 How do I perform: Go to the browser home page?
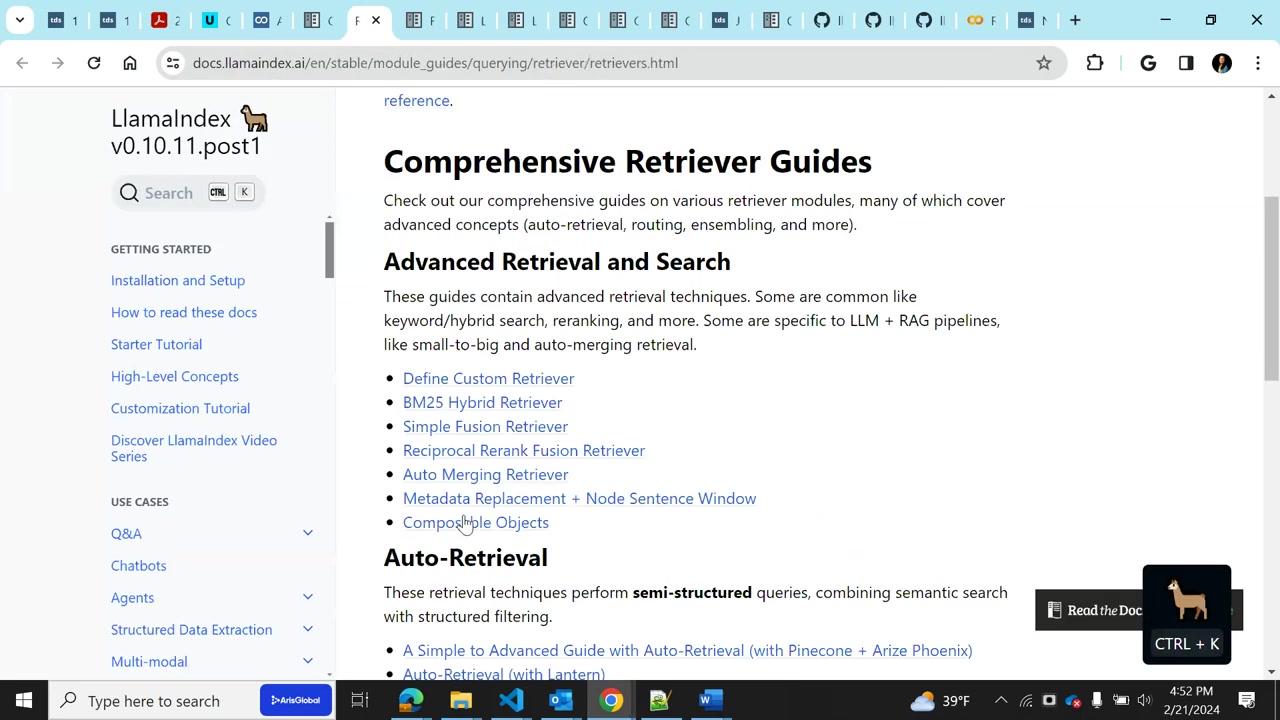130,63
